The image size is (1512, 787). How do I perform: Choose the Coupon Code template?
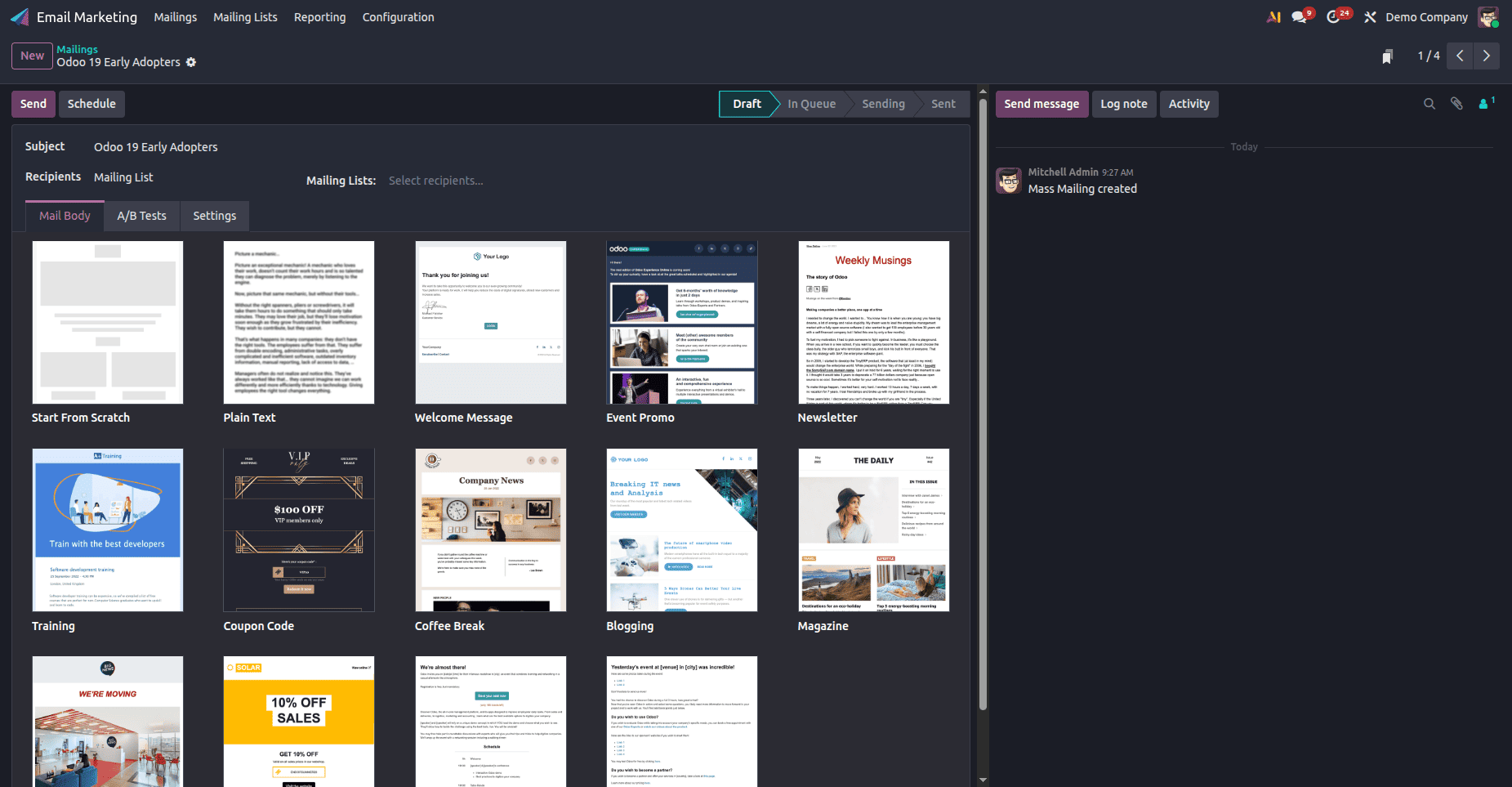tap(299, 530)
